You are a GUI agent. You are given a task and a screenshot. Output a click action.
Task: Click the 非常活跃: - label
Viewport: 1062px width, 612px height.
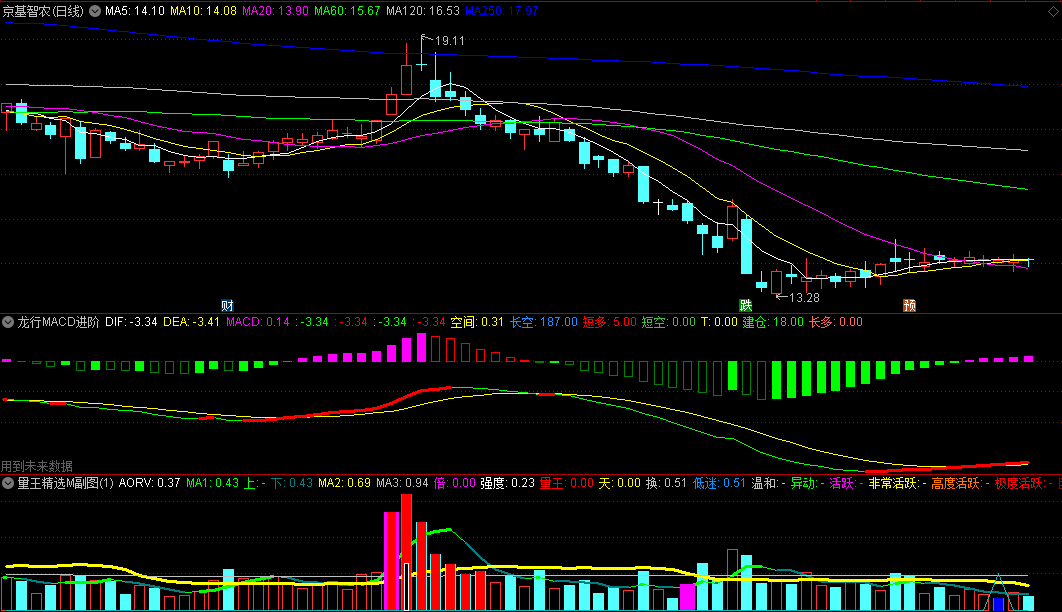(898, 483)
